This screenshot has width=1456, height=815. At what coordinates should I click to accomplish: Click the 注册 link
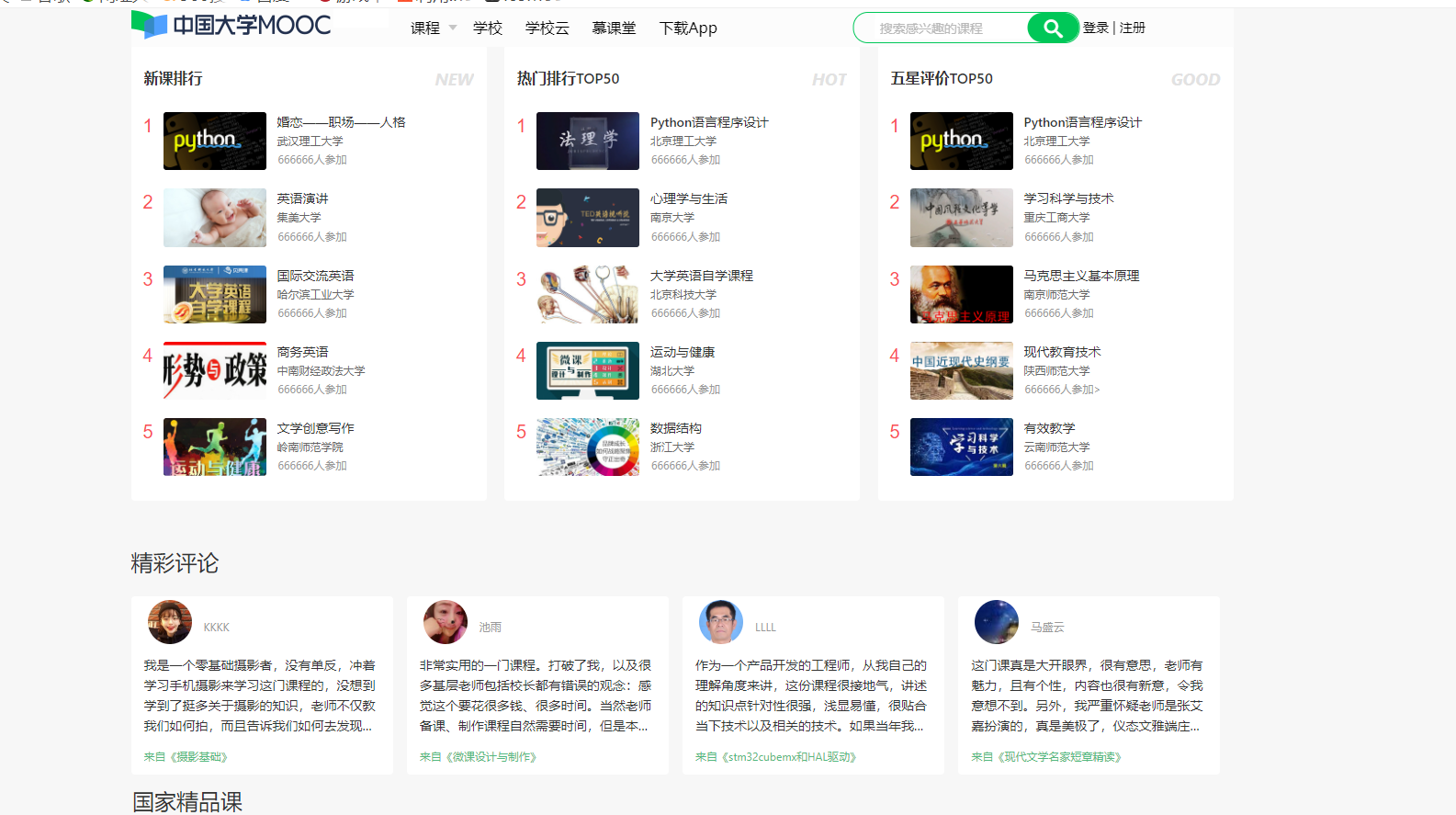1133,28
